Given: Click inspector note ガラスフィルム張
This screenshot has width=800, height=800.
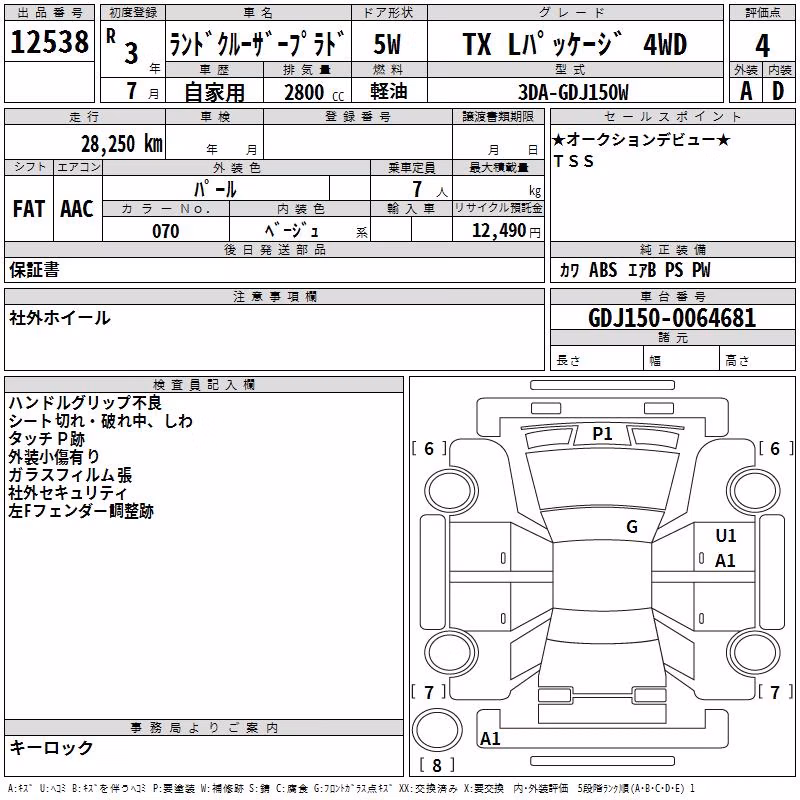Looking at the screenshot, I should point(70,475).
